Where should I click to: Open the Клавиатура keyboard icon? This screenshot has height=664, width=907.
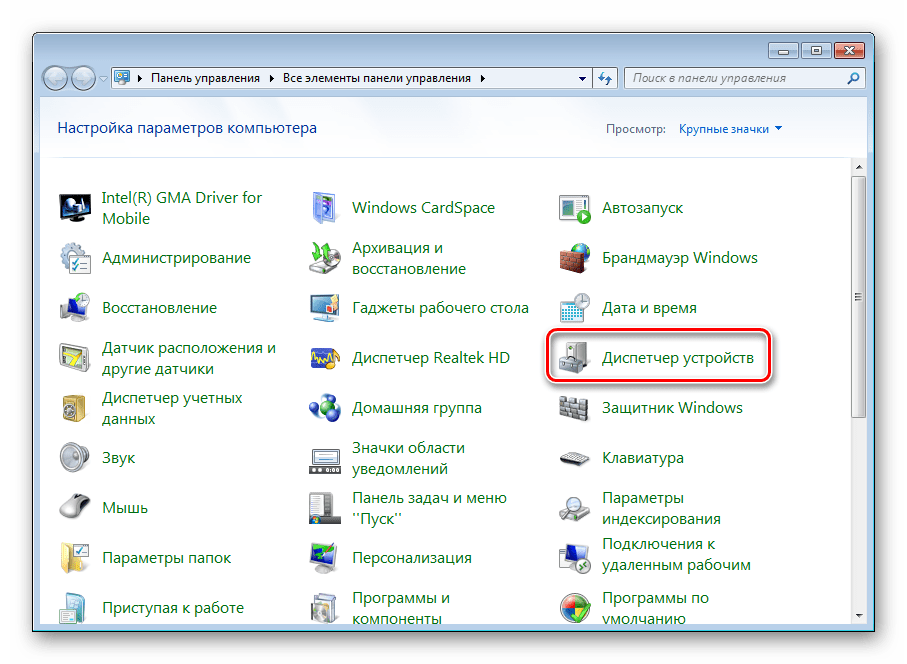[575, 458]
